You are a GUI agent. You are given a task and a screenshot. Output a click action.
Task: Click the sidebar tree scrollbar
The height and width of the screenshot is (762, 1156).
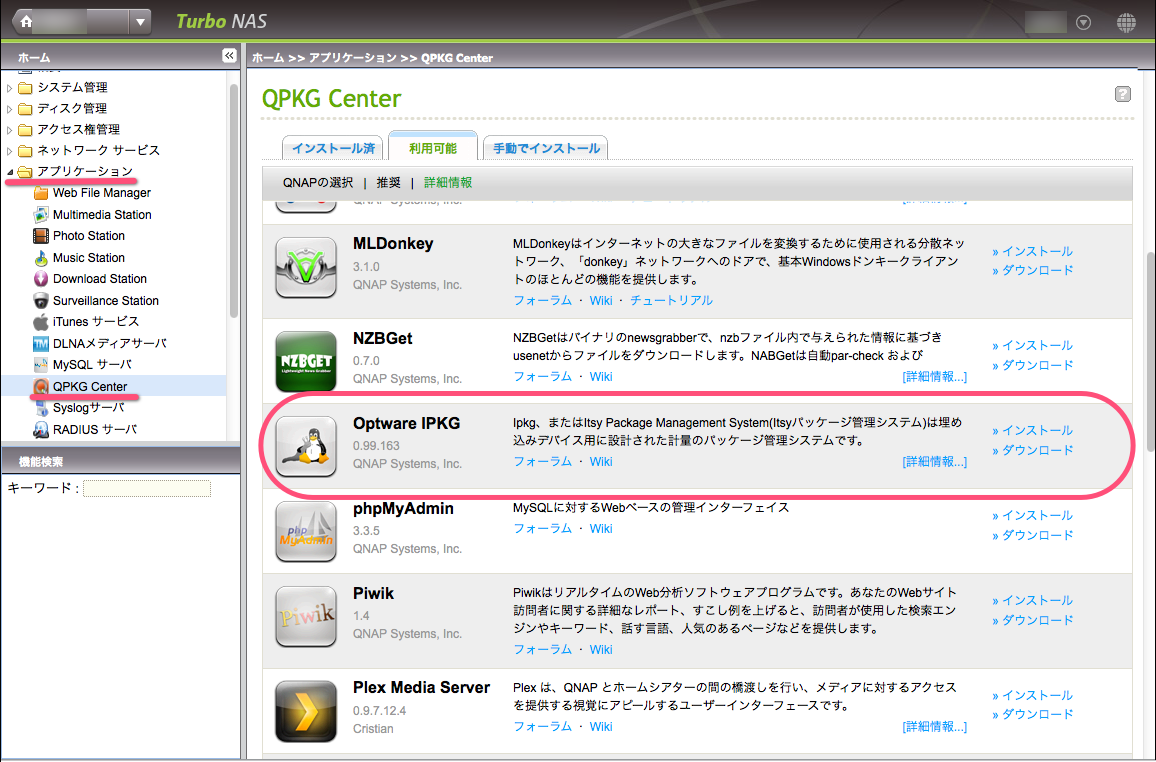(234, 200)
